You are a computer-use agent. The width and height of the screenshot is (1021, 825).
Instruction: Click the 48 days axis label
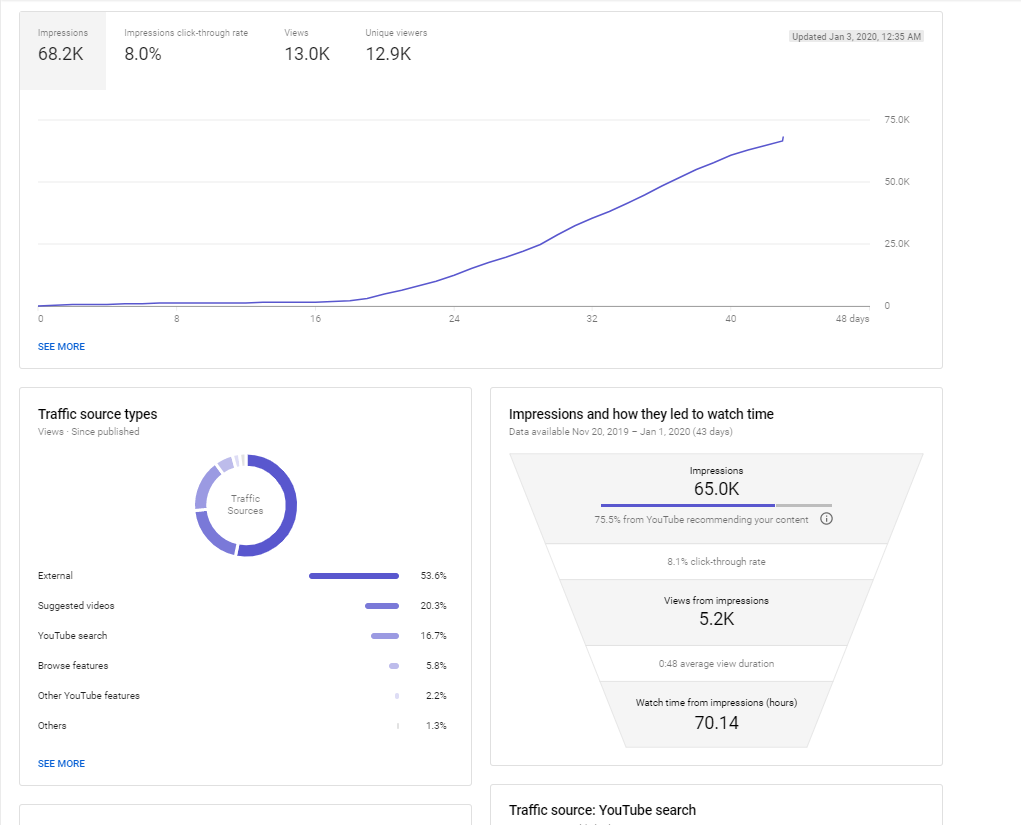[852, 318]
